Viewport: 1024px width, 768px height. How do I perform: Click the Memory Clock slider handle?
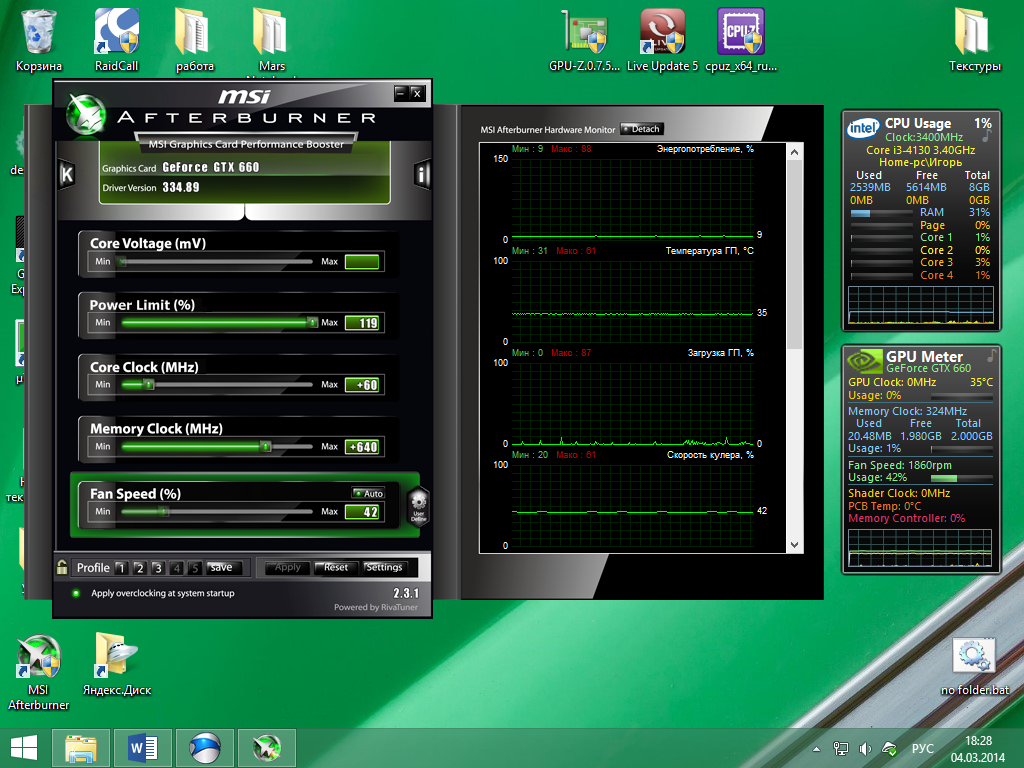click(266, 447)
